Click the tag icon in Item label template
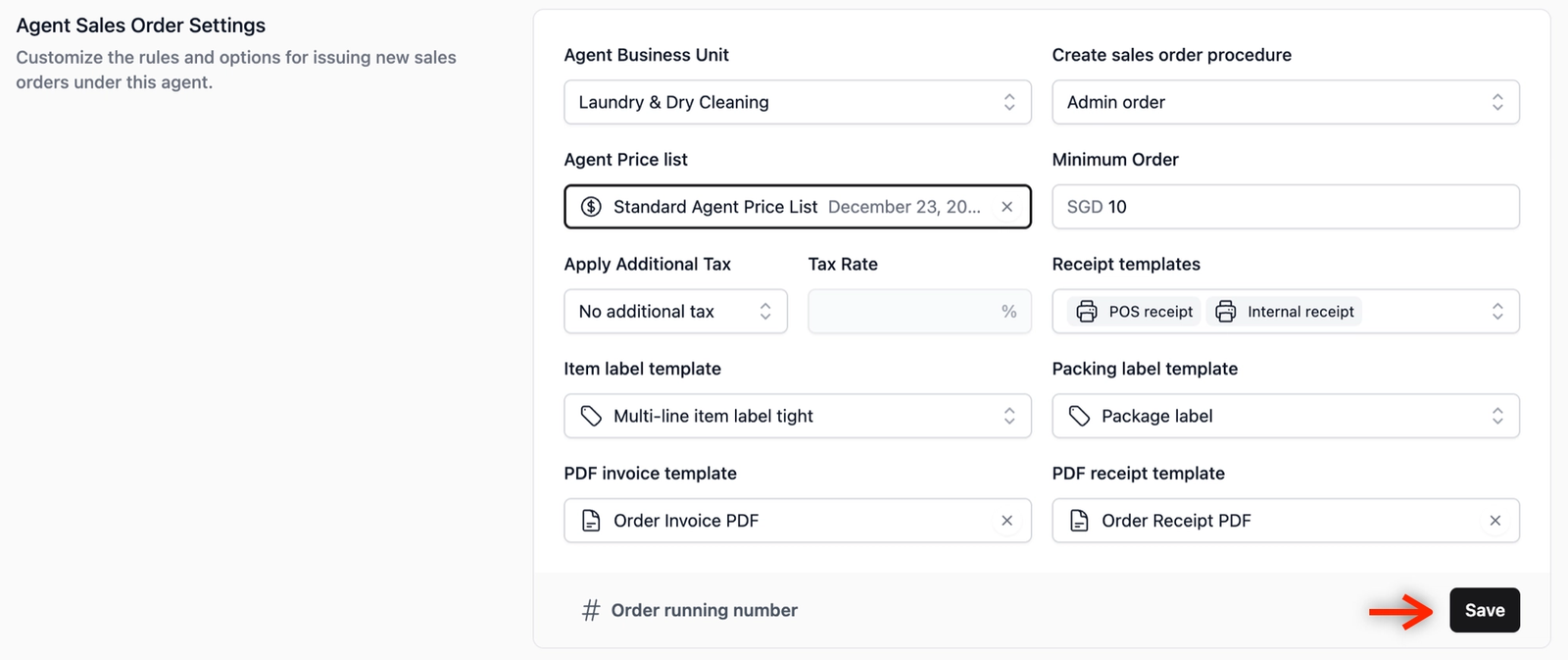The width and height of the screenshot is (1568, 660). [x=591, y=416]
